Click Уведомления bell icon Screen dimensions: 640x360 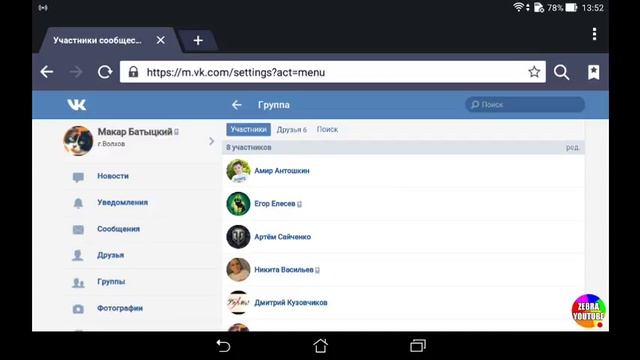tap(78, 203)
